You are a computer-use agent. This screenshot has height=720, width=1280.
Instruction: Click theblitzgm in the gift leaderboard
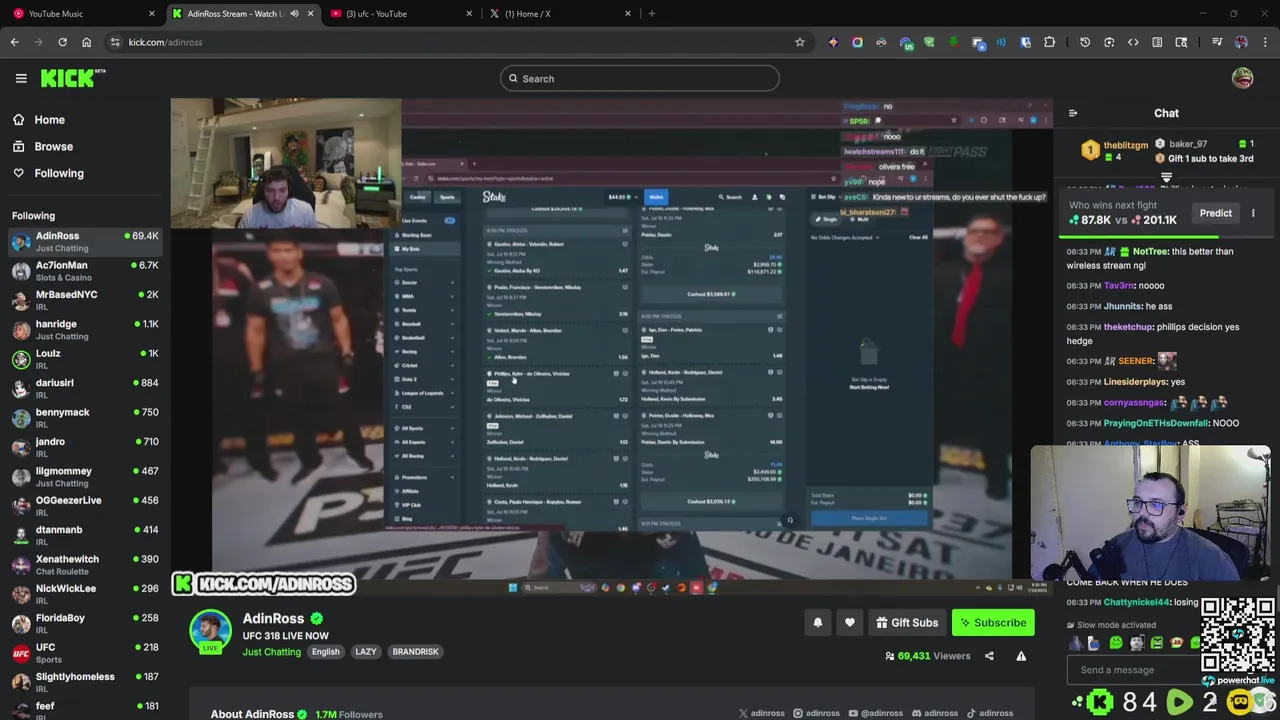click(1126, 145)
